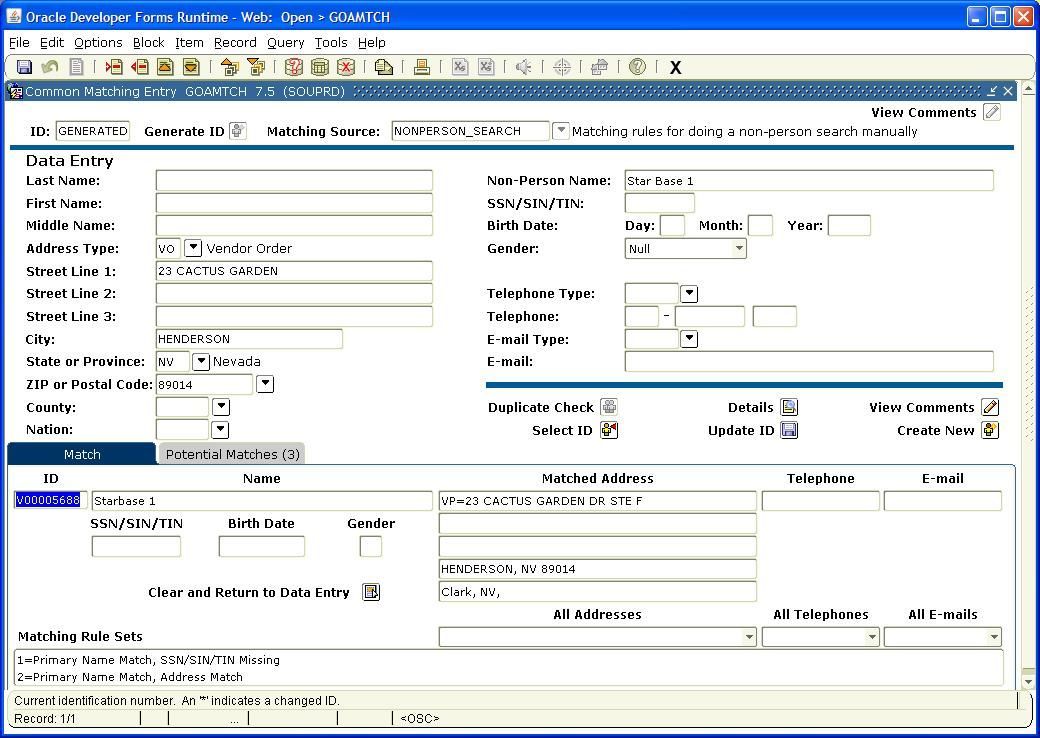Click the Duplicate Check icon
Image resolution: width=1040 pixels, height=738 pixels.
609,407
